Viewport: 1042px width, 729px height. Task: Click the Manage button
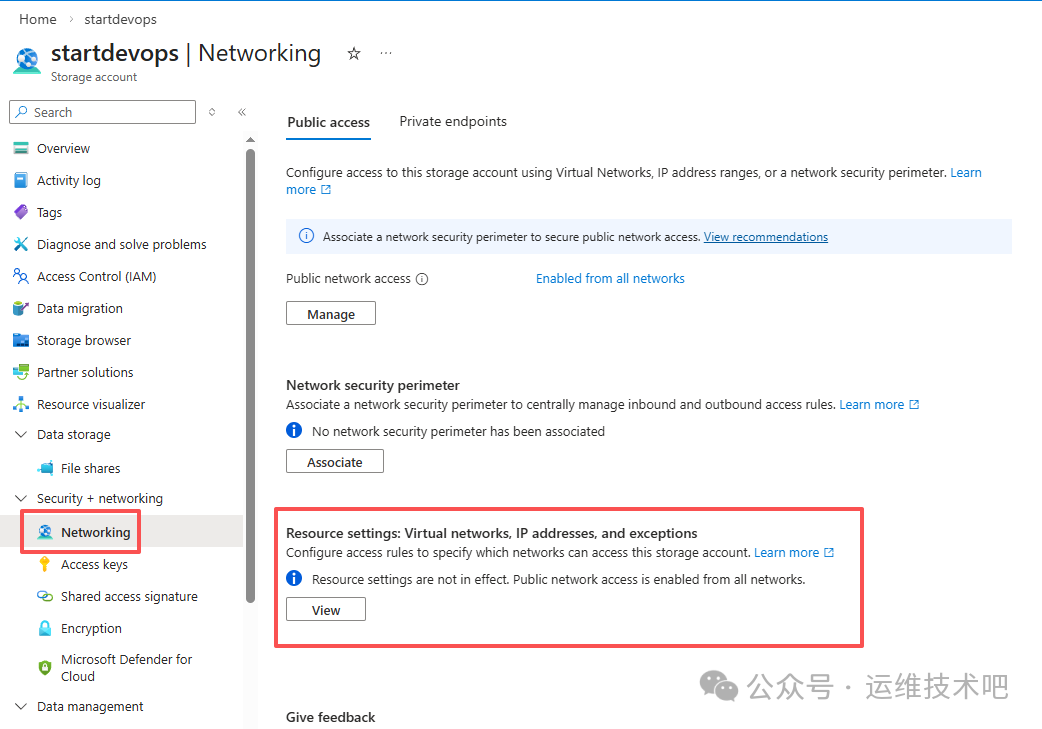coord(331,314)
